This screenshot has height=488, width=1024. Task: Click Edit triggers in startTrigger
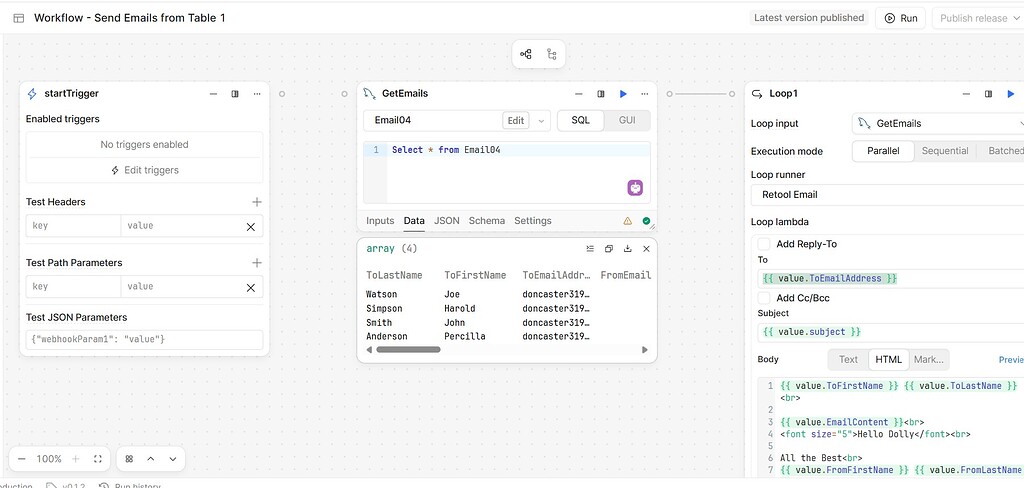point(144,170)
